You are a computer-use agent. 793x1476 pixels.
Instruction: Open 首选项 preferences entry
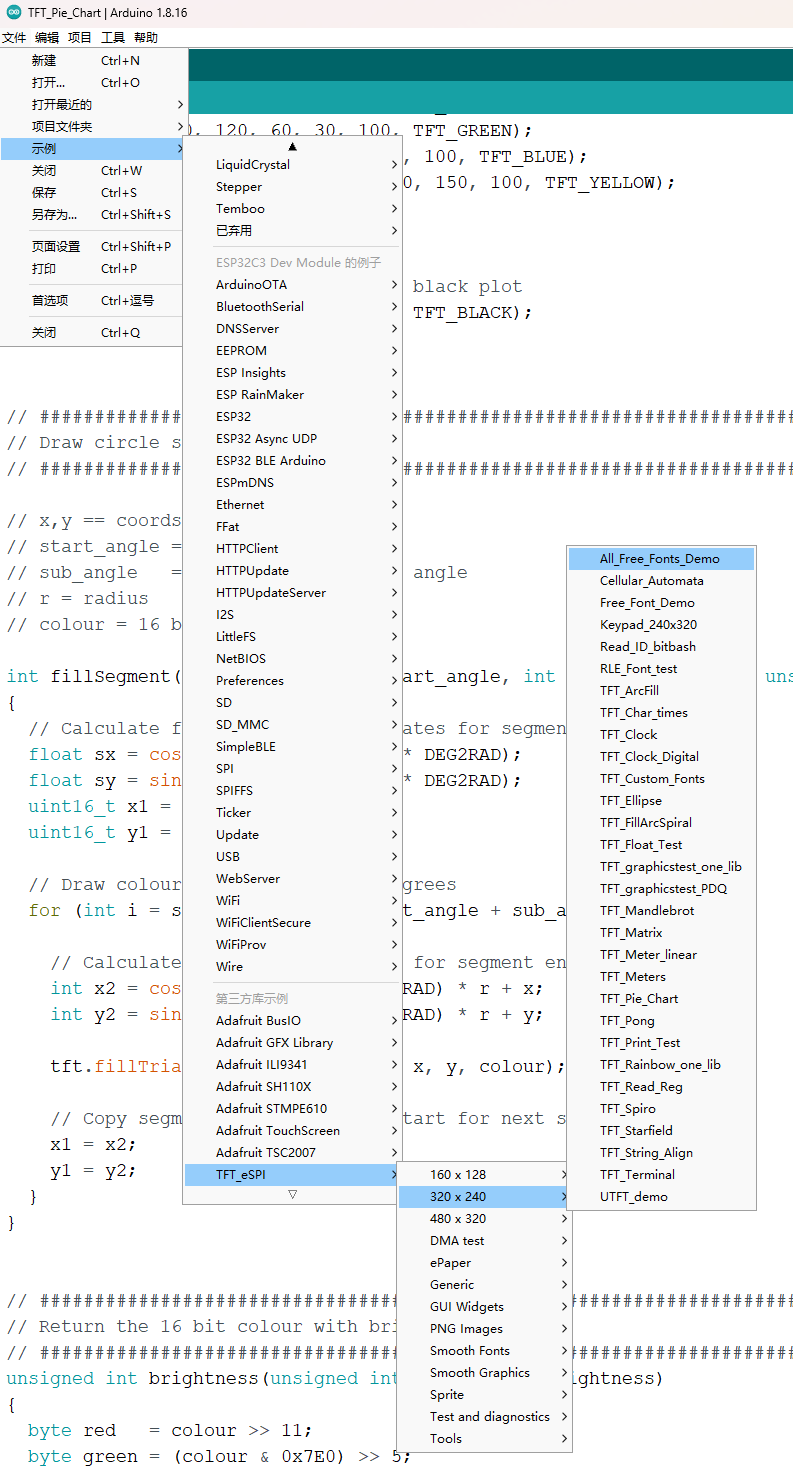(x=50, y=300)
